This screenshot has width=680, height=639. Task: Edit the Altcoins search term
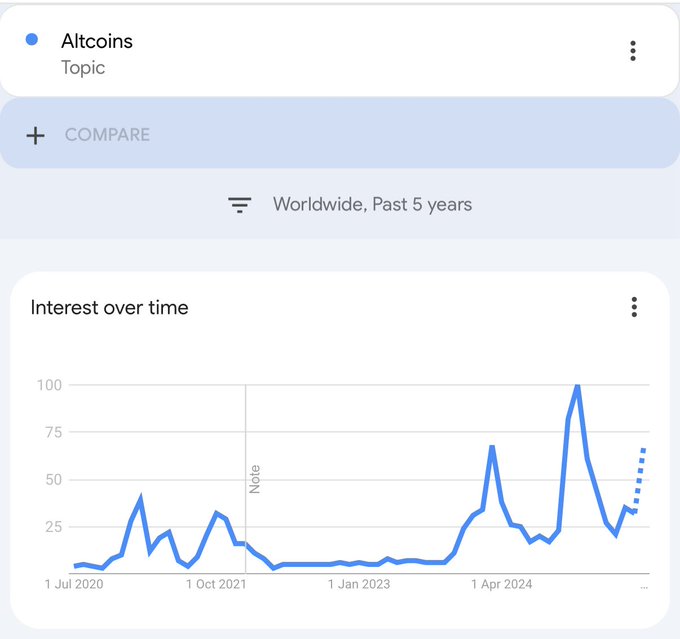point(97,41)
